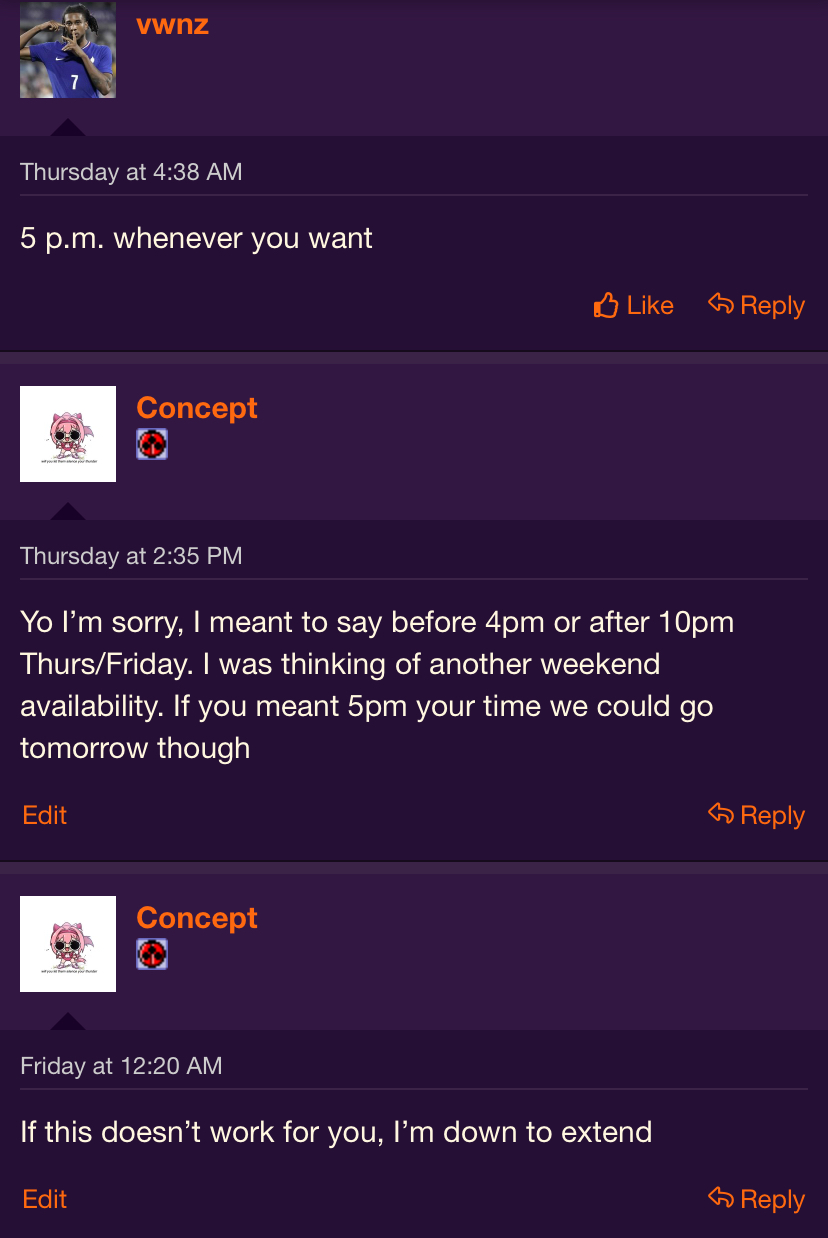
Task: Reply to the "down to extend" post
Action: pos(756,1199)
